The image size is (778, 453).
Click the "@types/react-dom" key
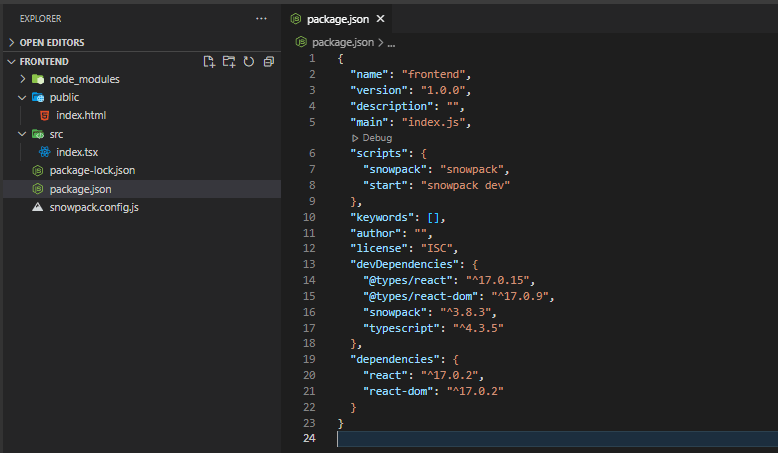click(x=420, y=296)
